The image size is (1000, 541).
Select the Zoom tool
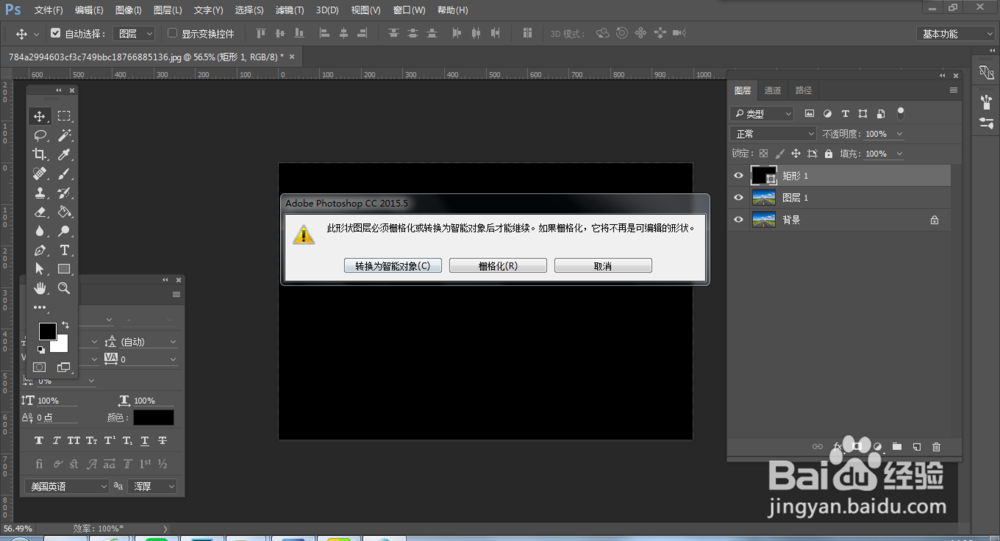coord(64,288)
